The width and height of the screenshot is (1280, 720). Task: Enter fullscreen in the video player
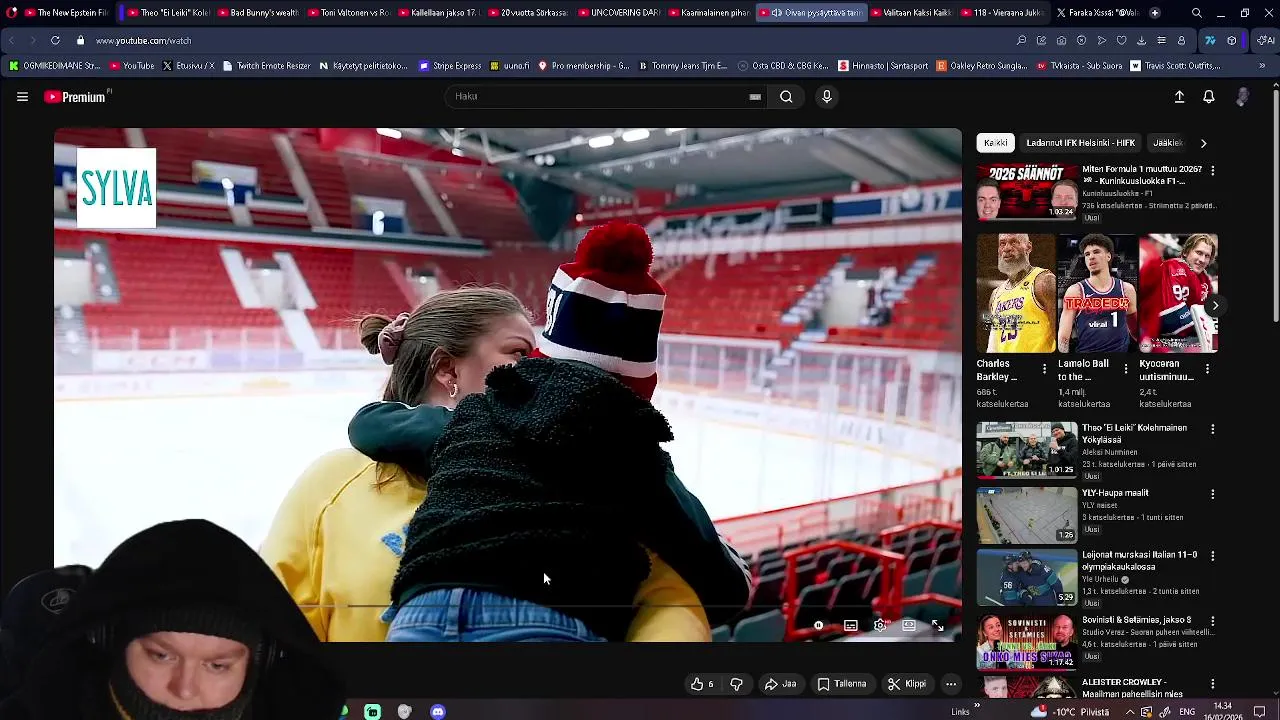coord(938,625)
